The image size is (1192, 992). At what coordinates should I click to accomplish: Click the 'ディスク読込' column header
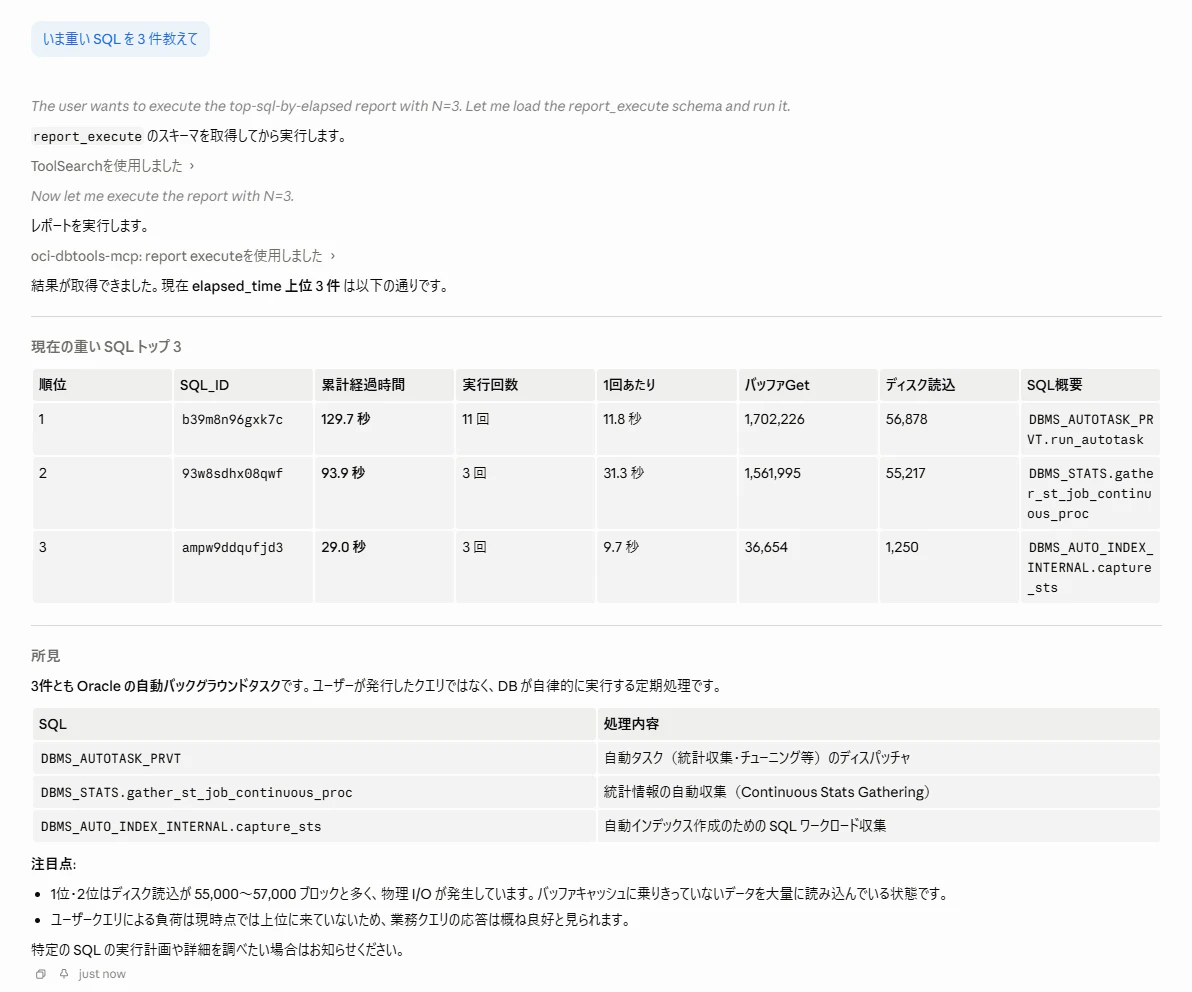point(949,385)
